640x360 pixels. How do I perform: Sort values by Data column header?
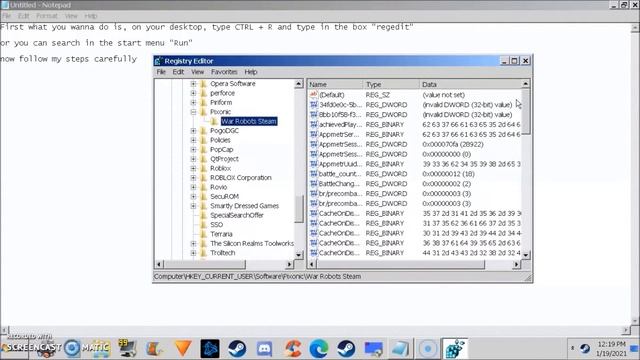coord(471,84)
